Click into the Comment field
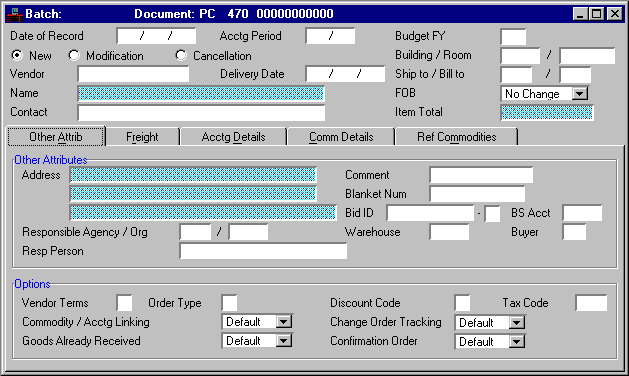The height and width of the screenshot is (376, 629). pyautogui.click(x=481, y=175)
